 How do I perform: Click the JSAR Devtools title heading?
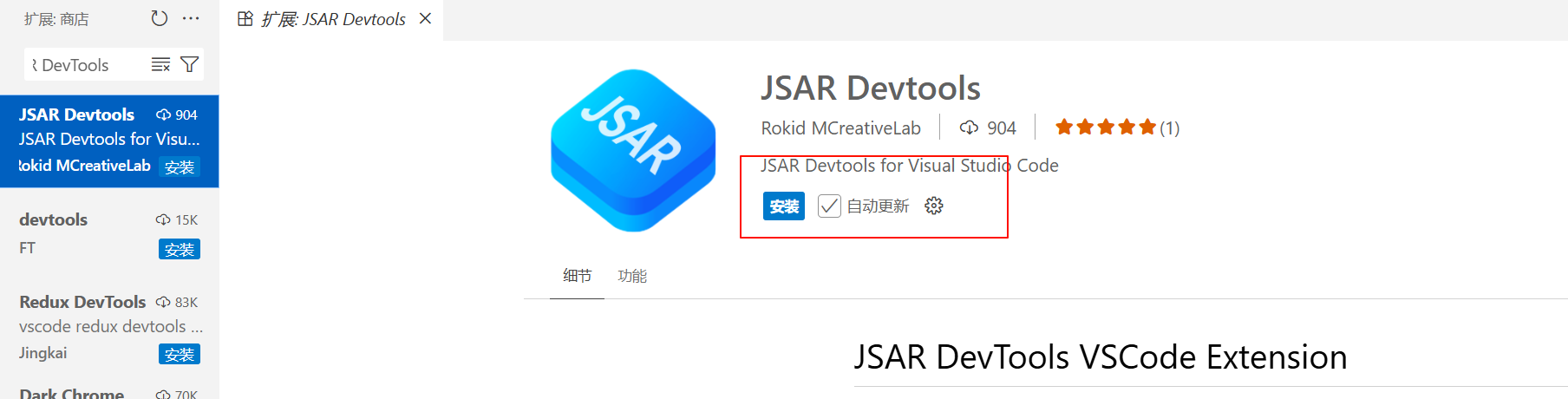pyautogui.click(x=871, y=88)
